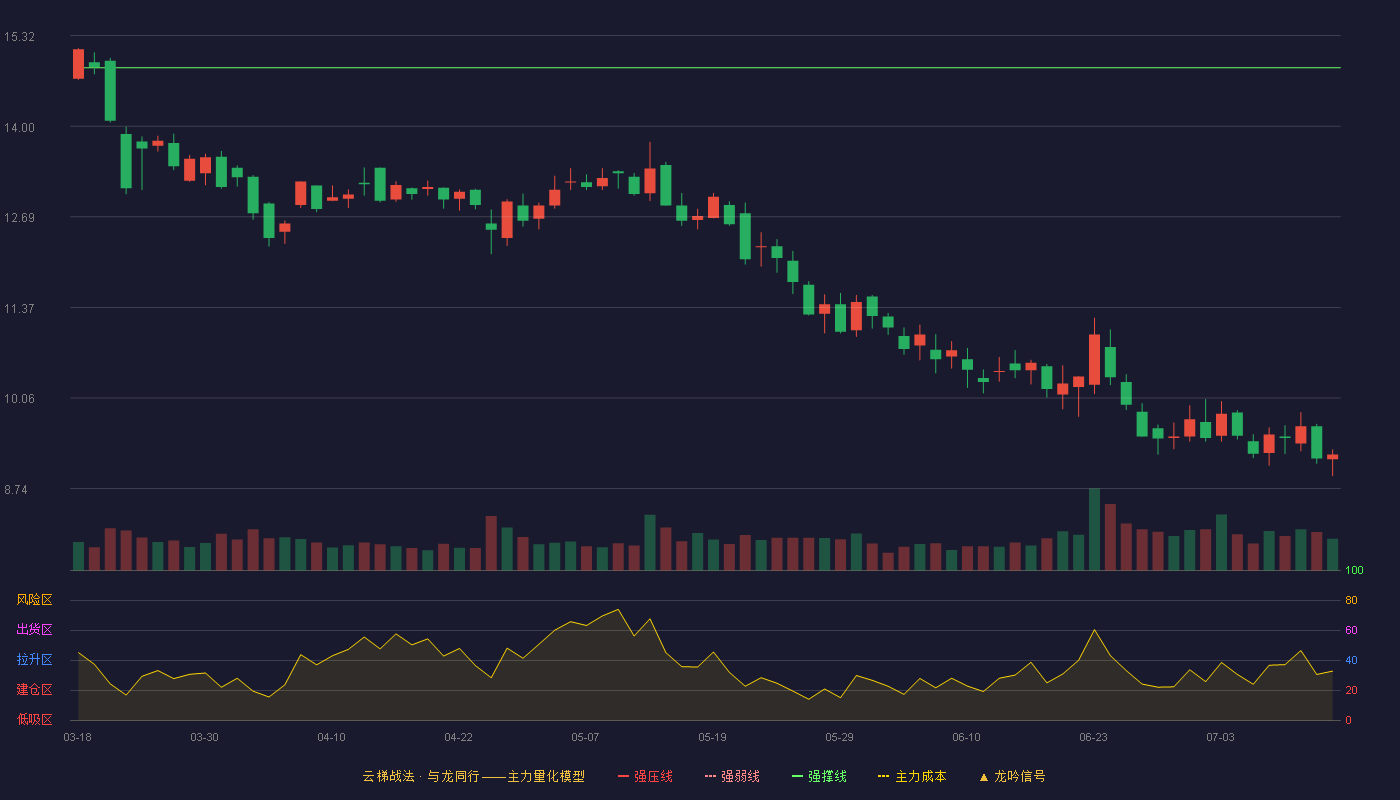Select the 风险区 zone label
The image size is (1400, 800).
34,600
